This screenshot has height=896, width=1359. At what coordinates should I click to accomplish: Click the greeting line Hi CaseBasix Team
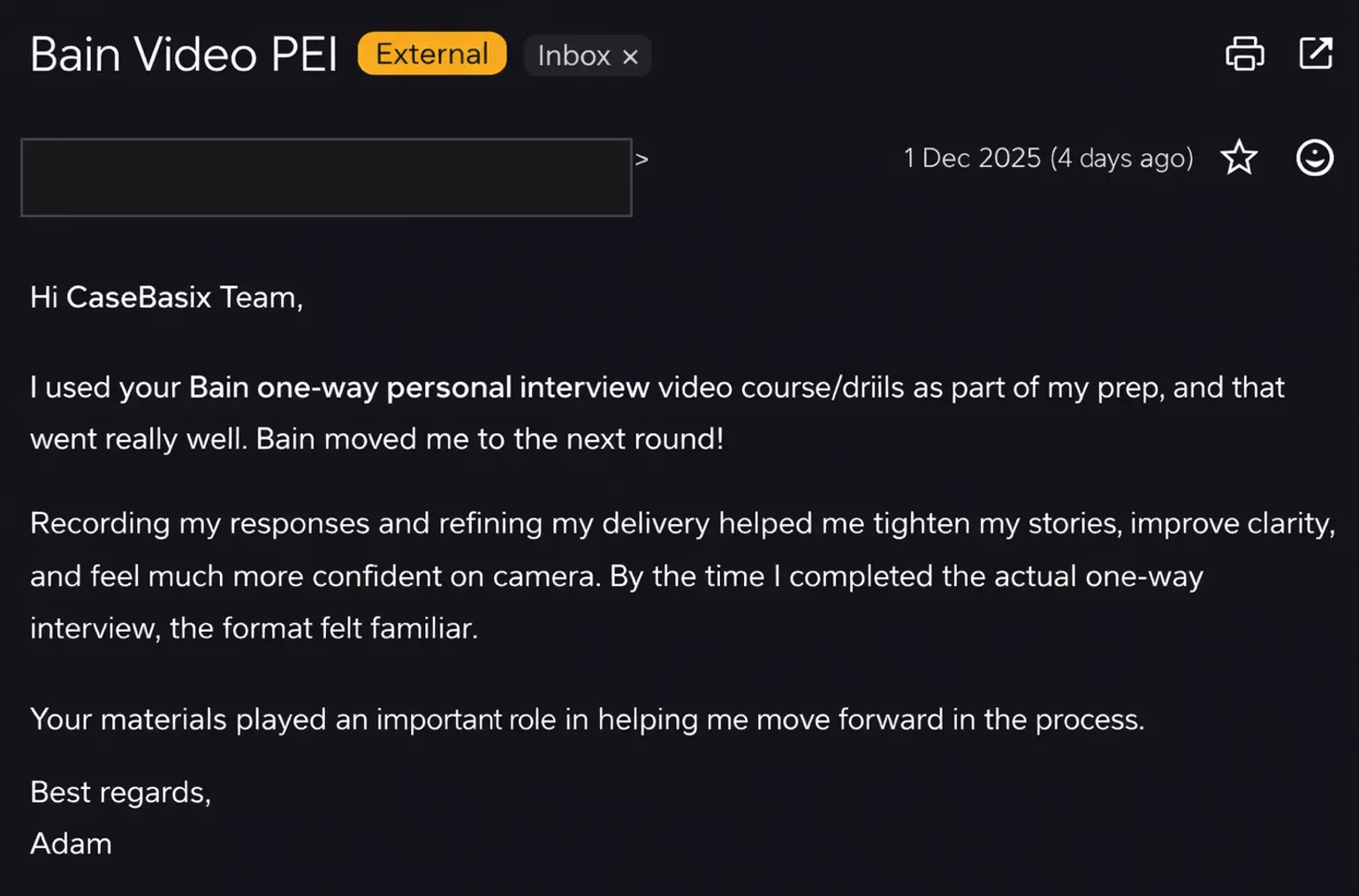[166, 298]
